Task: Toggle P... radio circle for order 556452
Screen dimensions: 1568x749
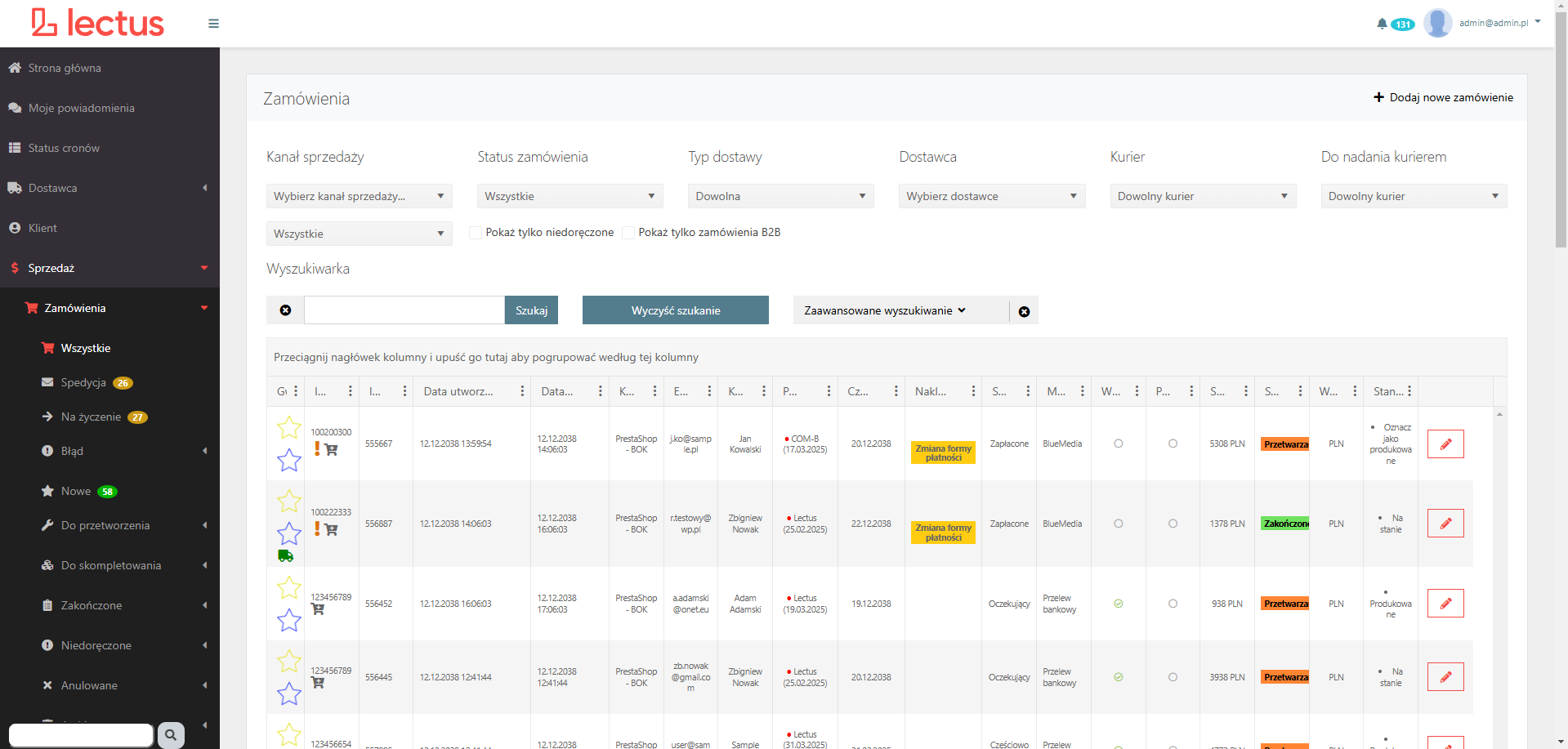Action: pos(1173,604)
